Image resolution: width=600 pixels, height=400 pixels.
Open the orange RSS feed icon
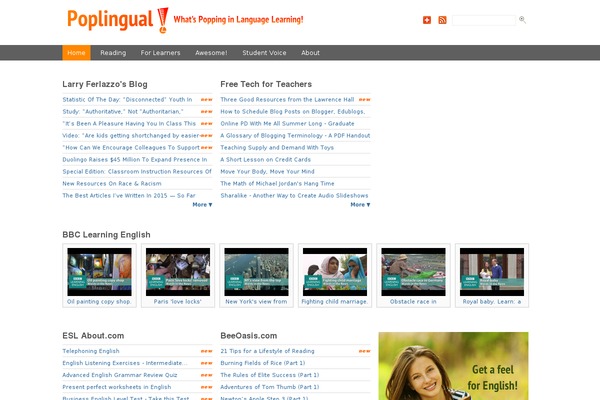click(442, 20)
